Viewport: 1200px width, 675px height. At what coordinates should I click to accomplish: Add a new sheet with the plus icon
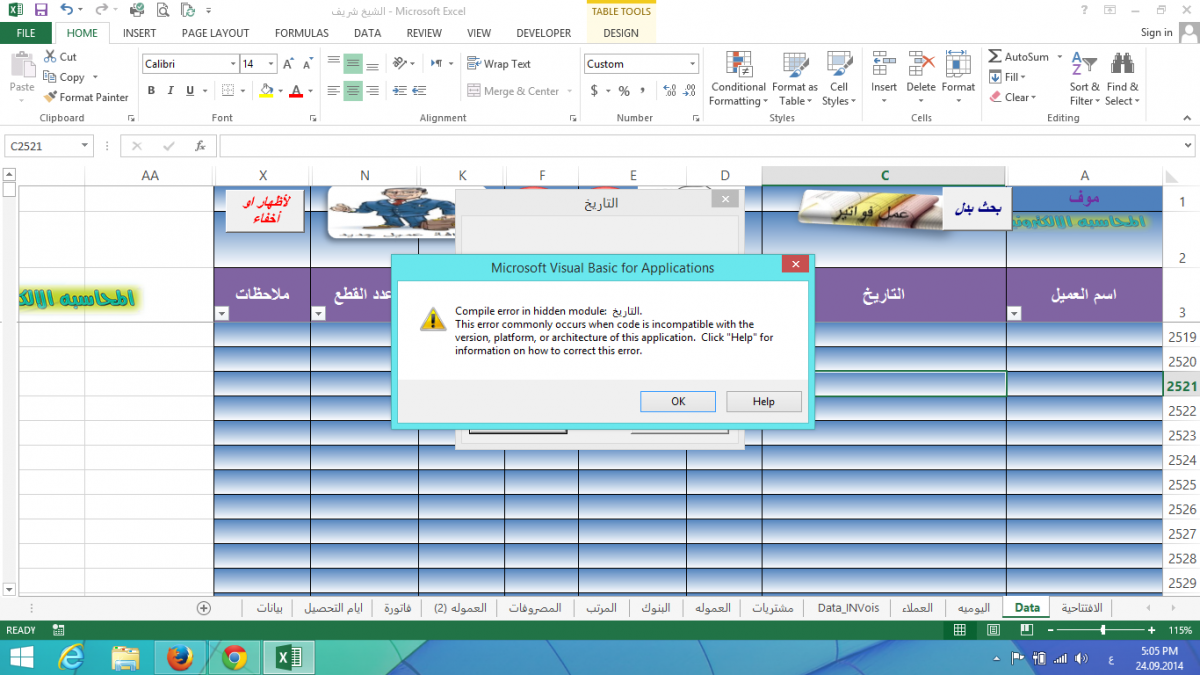204,607
